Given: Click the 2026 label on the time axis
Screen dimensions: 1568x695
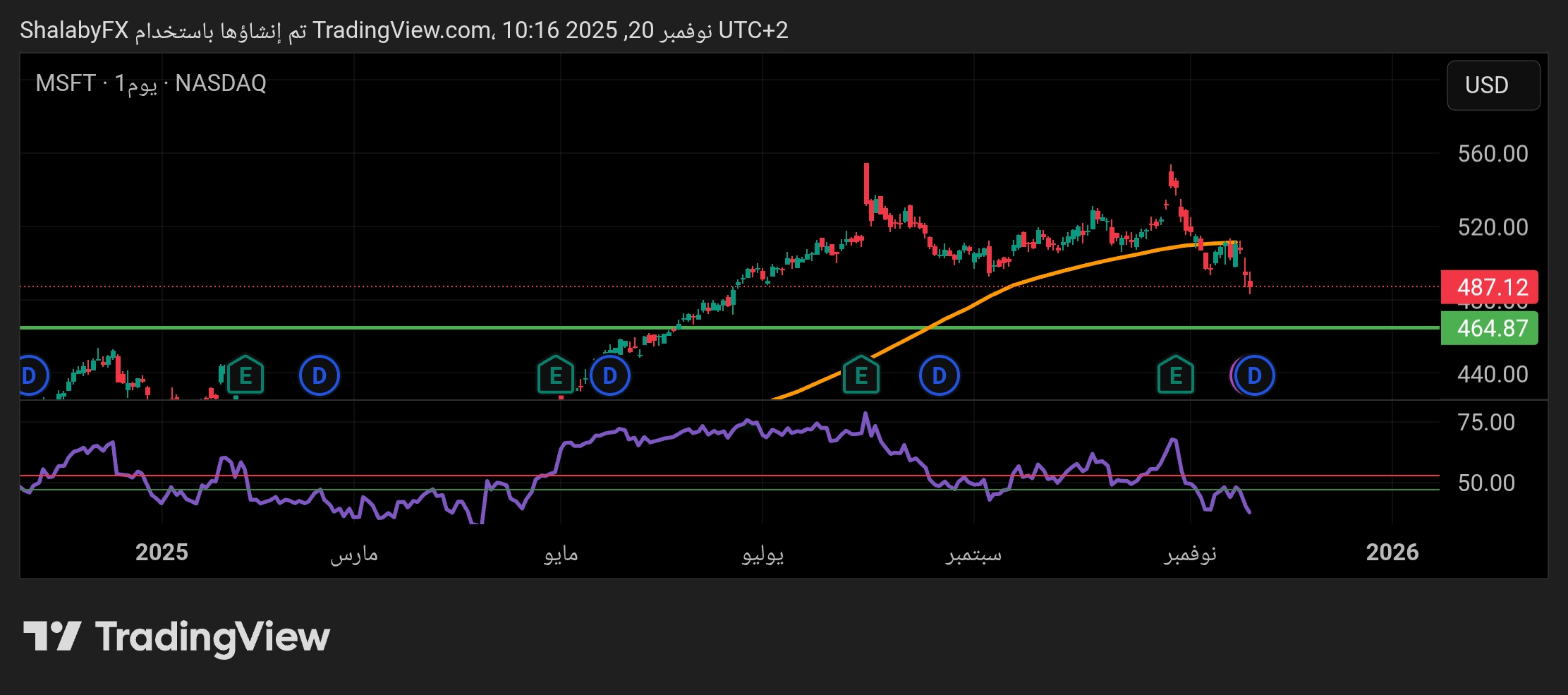Looking at the screenshot, I should click(x=1392, y=552).
